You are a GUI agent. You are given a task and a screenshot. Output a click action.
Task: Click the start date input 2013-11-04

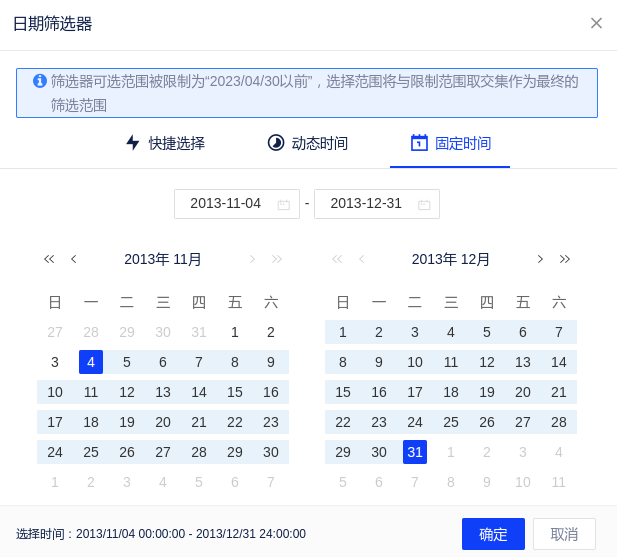[226, 203]
